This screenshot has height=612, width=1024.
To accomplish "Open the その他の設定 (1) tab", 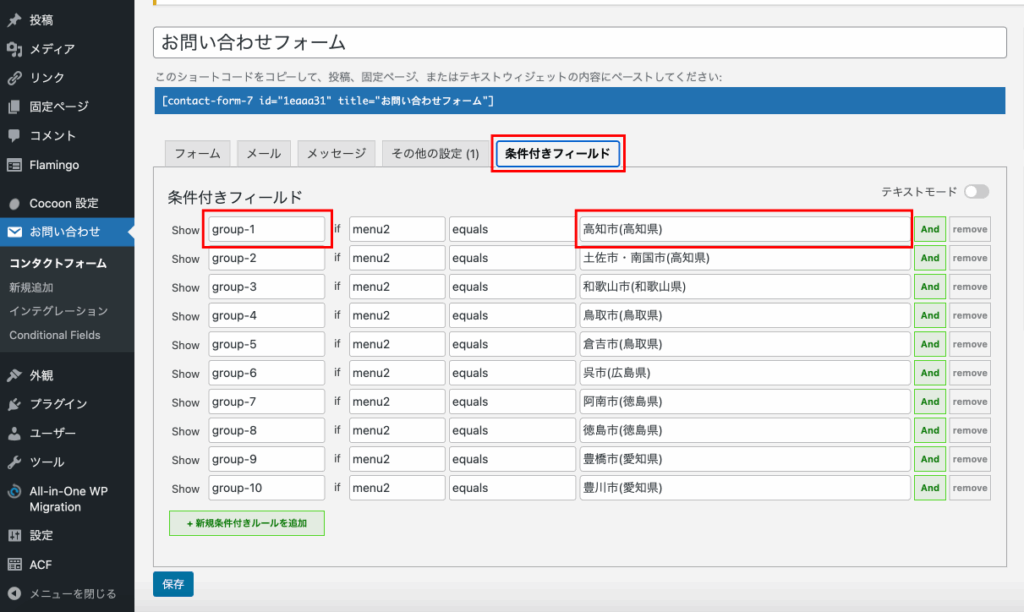I will point(435,154).
